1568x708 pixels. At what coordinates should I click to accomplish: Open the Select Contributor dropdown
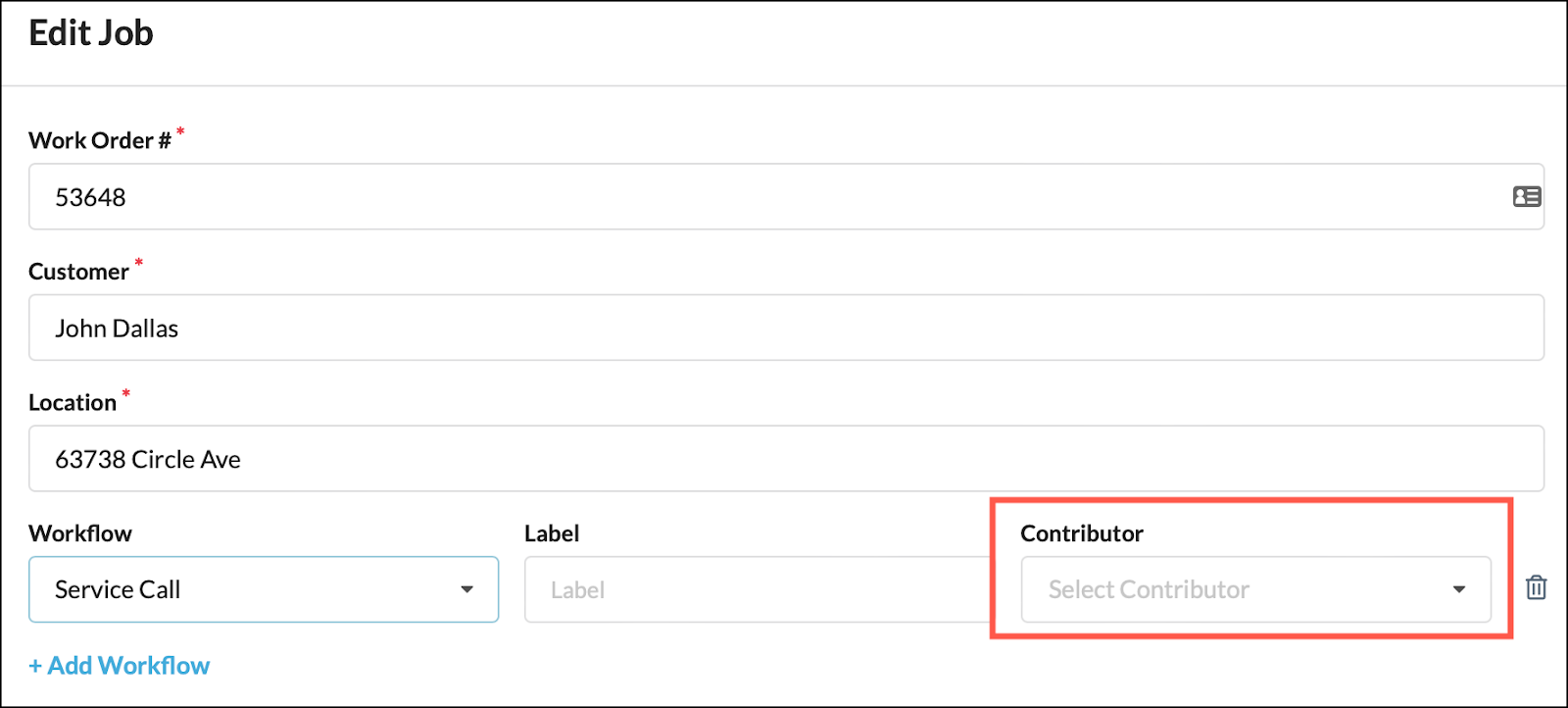coord(1254,589)
